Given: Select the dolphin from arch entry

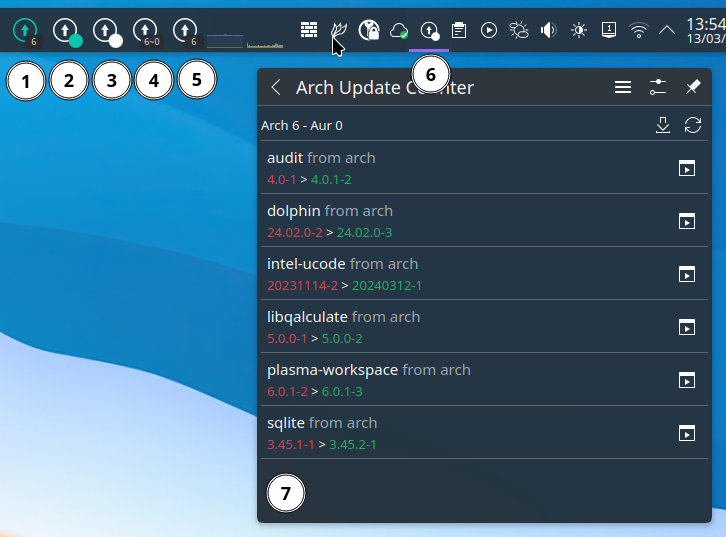Looking at the screenshot, I should coord(484,220).
